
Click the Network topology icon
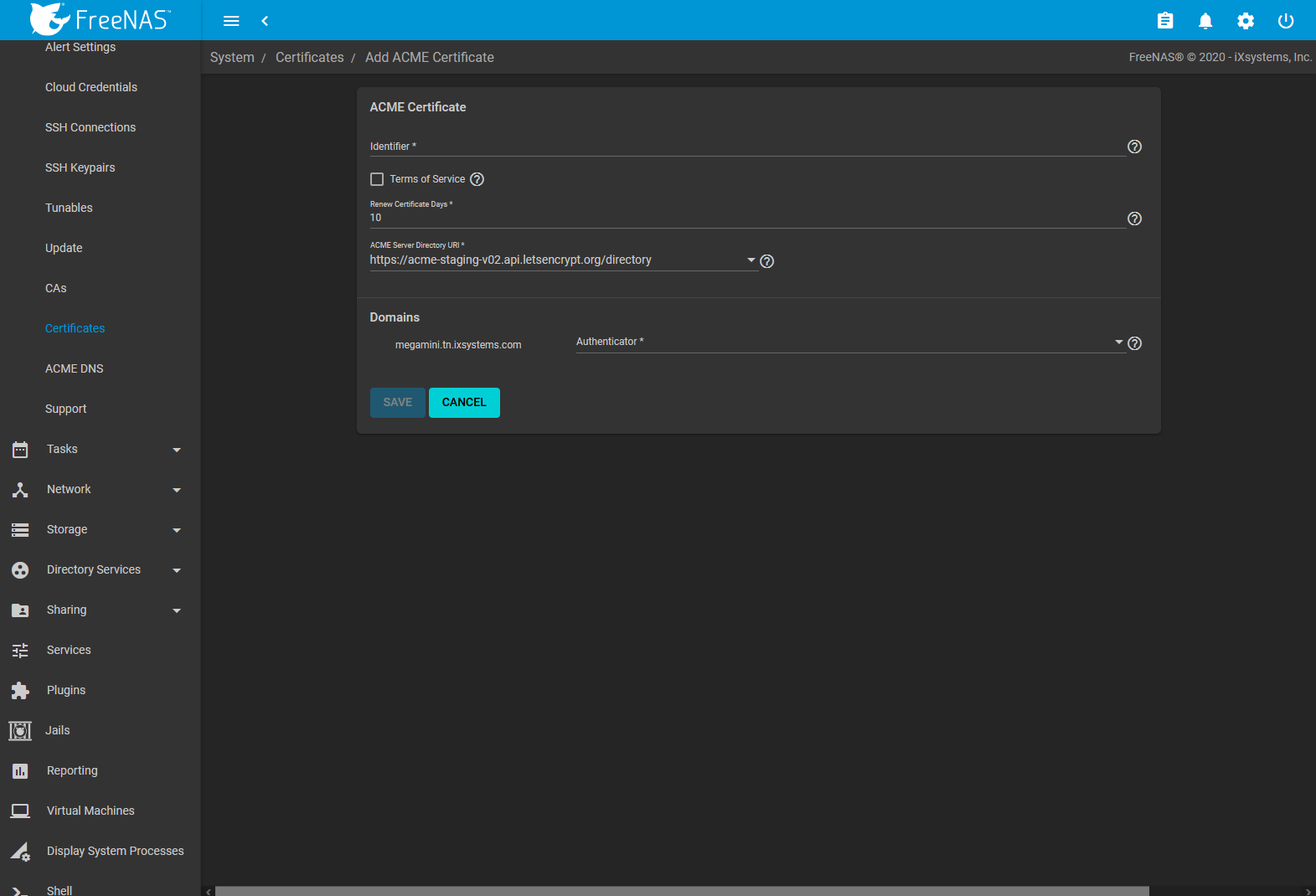[x=20, y=490]
